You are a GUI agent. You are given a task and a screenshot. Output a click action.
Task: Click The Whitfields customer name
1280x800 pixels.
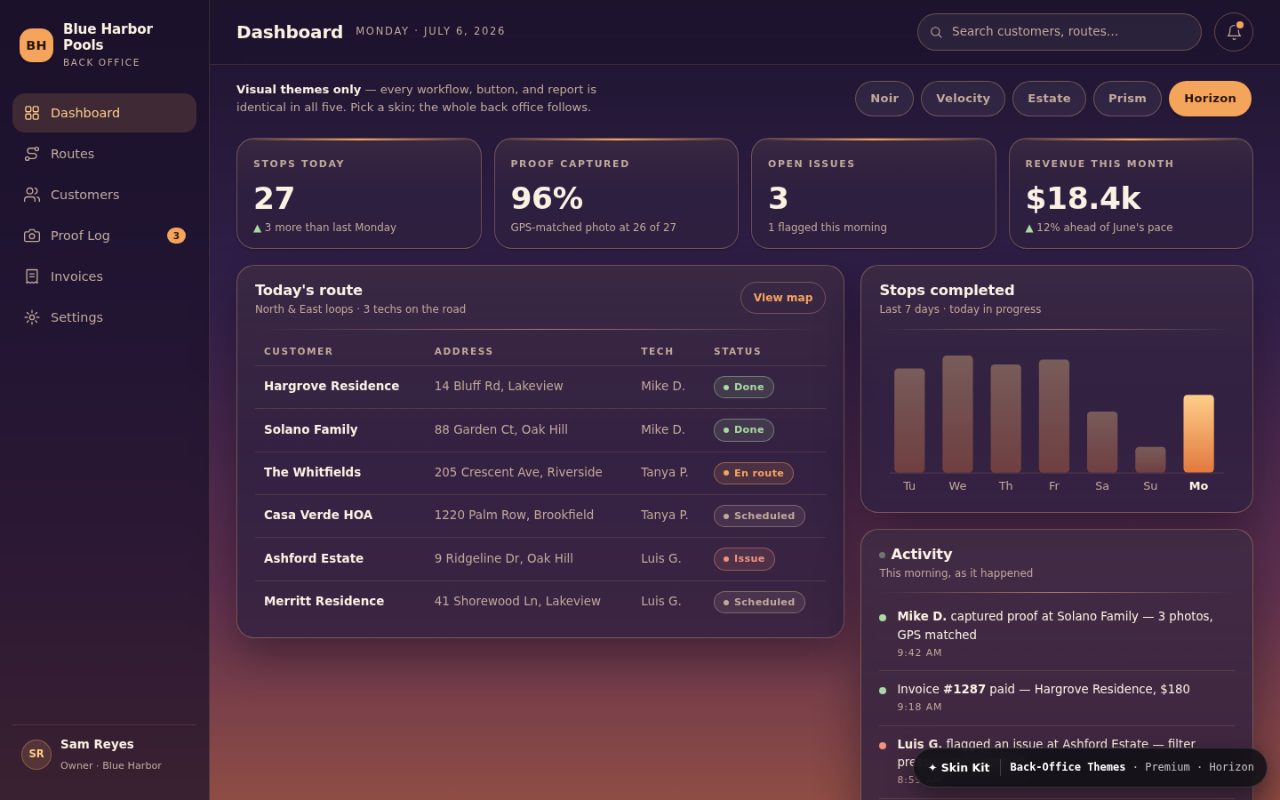[x=312, y=473]
